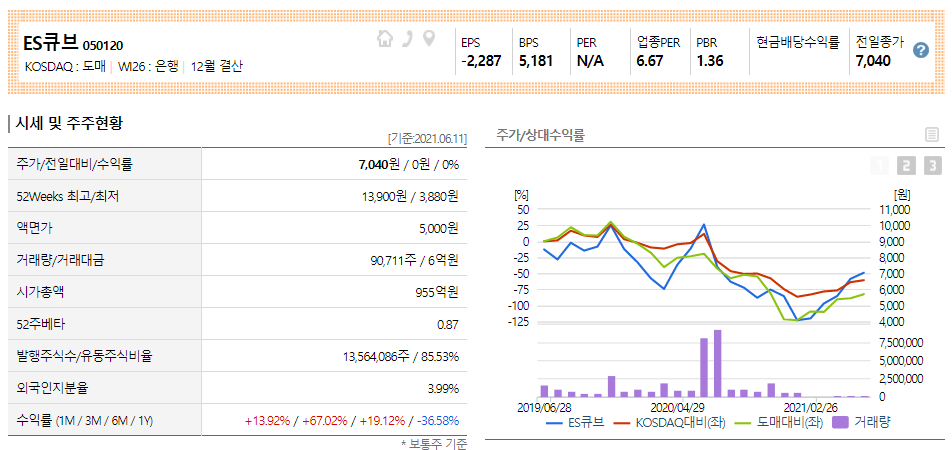Screen dimensions: 952x450
Task: Open the blue help question mark icon
Action: tap(921, 50)
